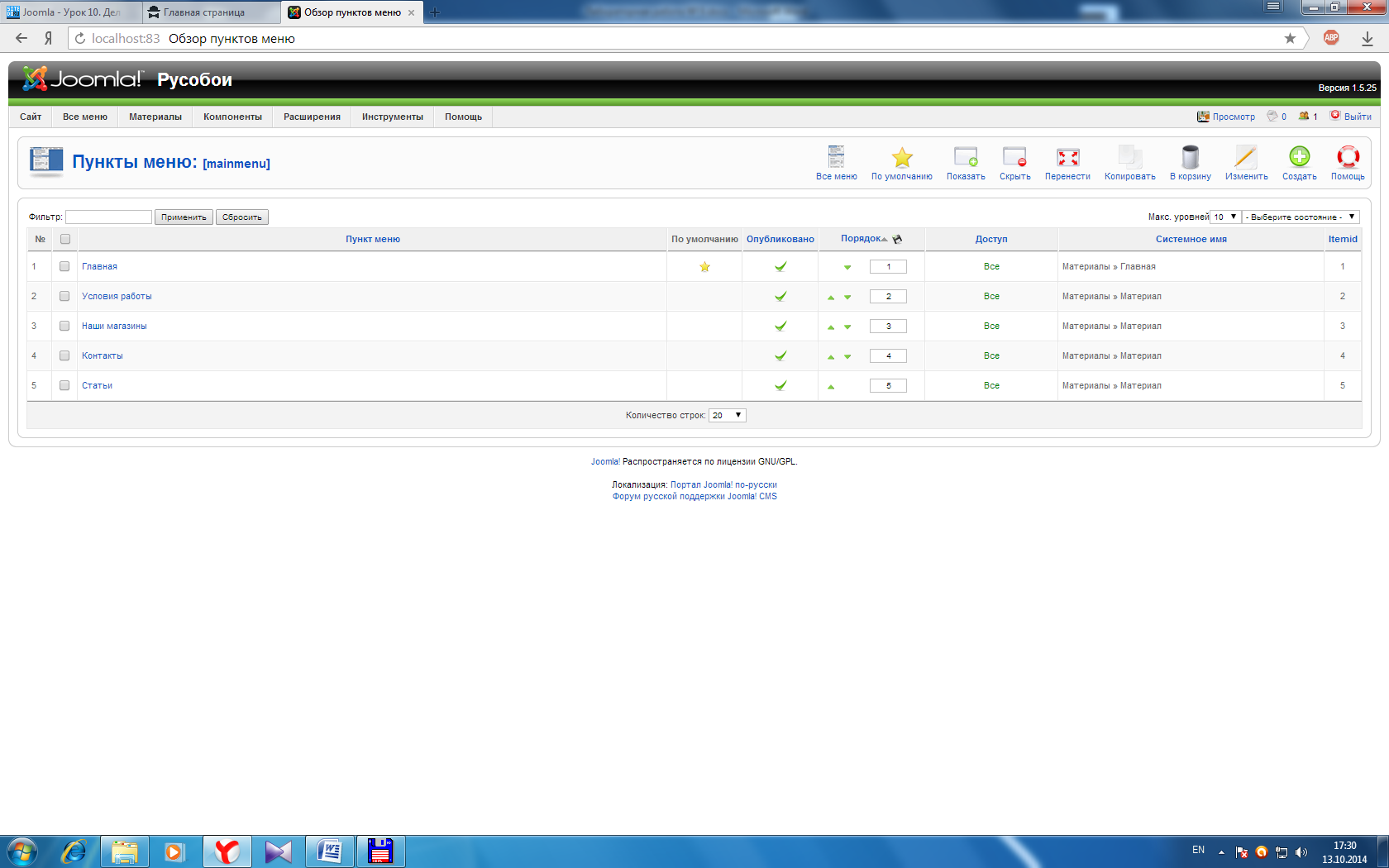Open the Наши магазины link

pos(114,326)
